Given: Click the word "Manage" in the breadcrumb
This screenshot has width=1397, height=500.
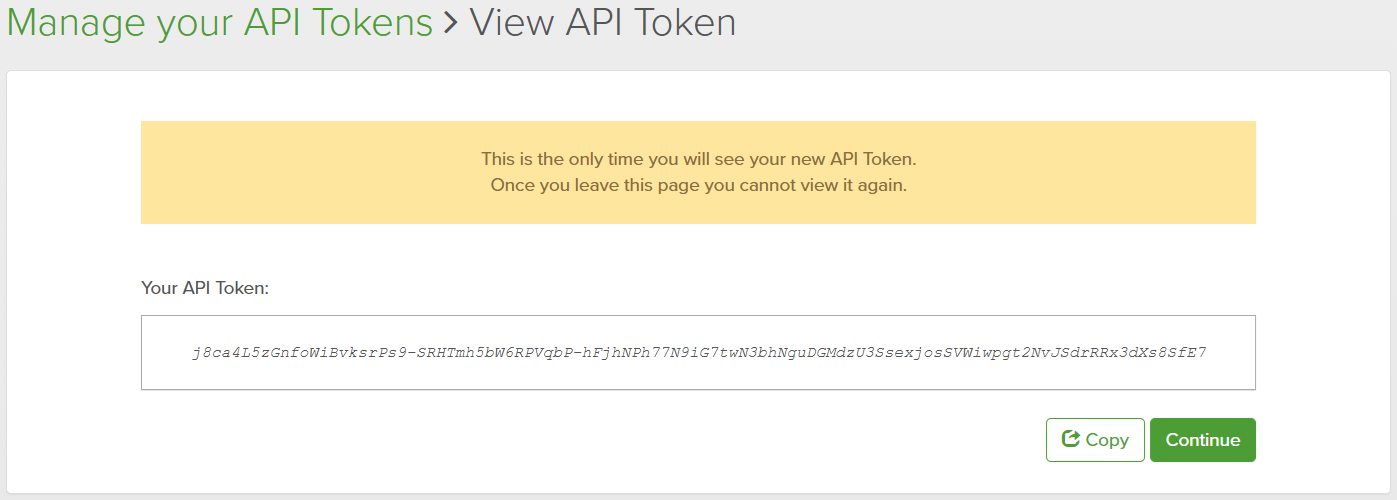Looking at the screenshot, I should [76, 22].
